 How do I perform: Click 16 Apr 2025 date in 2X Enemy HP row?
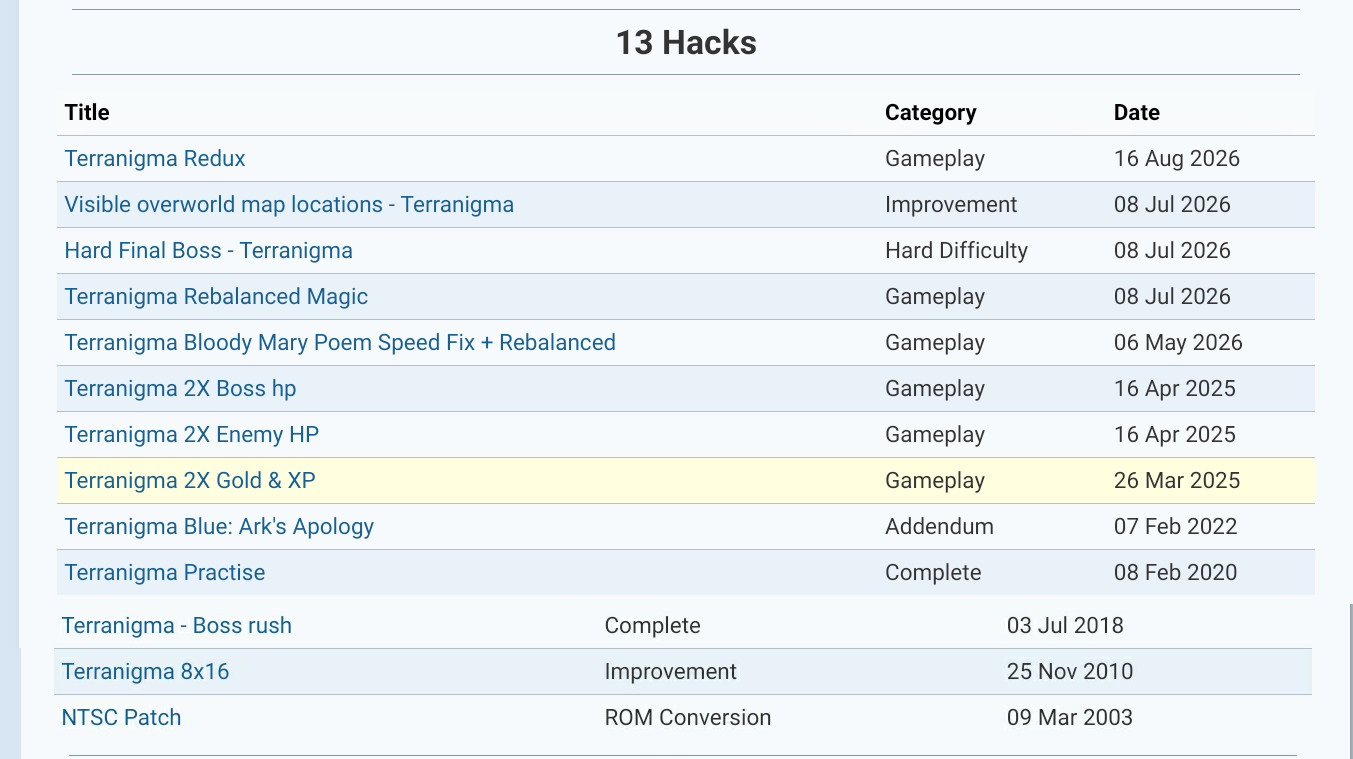[x=1175, y=434]
